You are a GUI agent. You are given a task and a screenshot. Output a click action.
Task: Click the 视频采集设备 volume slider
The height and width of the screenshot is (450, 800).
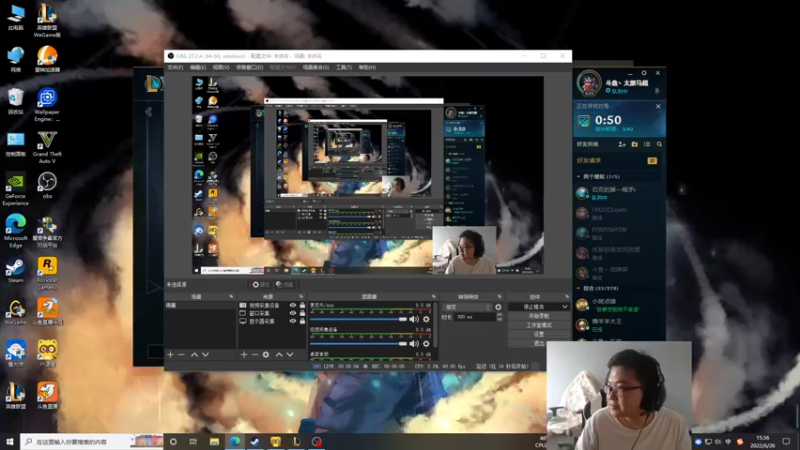coord(358,344)
